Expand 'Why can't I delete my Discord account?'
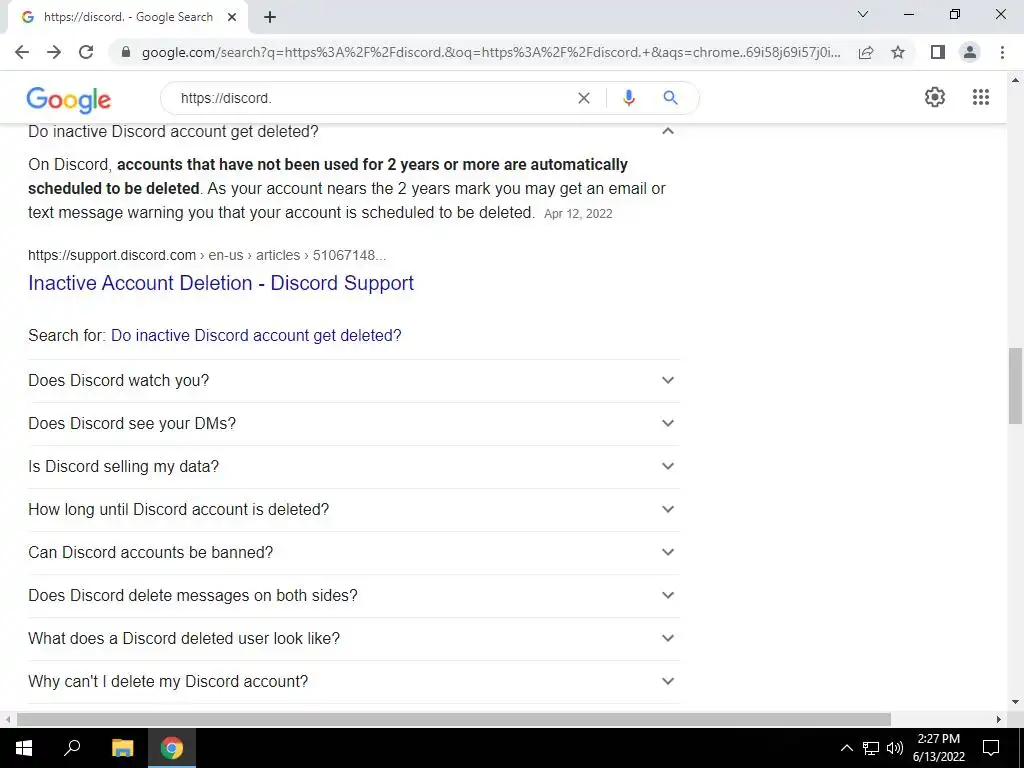The image size is (1024, 768). tap(354, 681)
